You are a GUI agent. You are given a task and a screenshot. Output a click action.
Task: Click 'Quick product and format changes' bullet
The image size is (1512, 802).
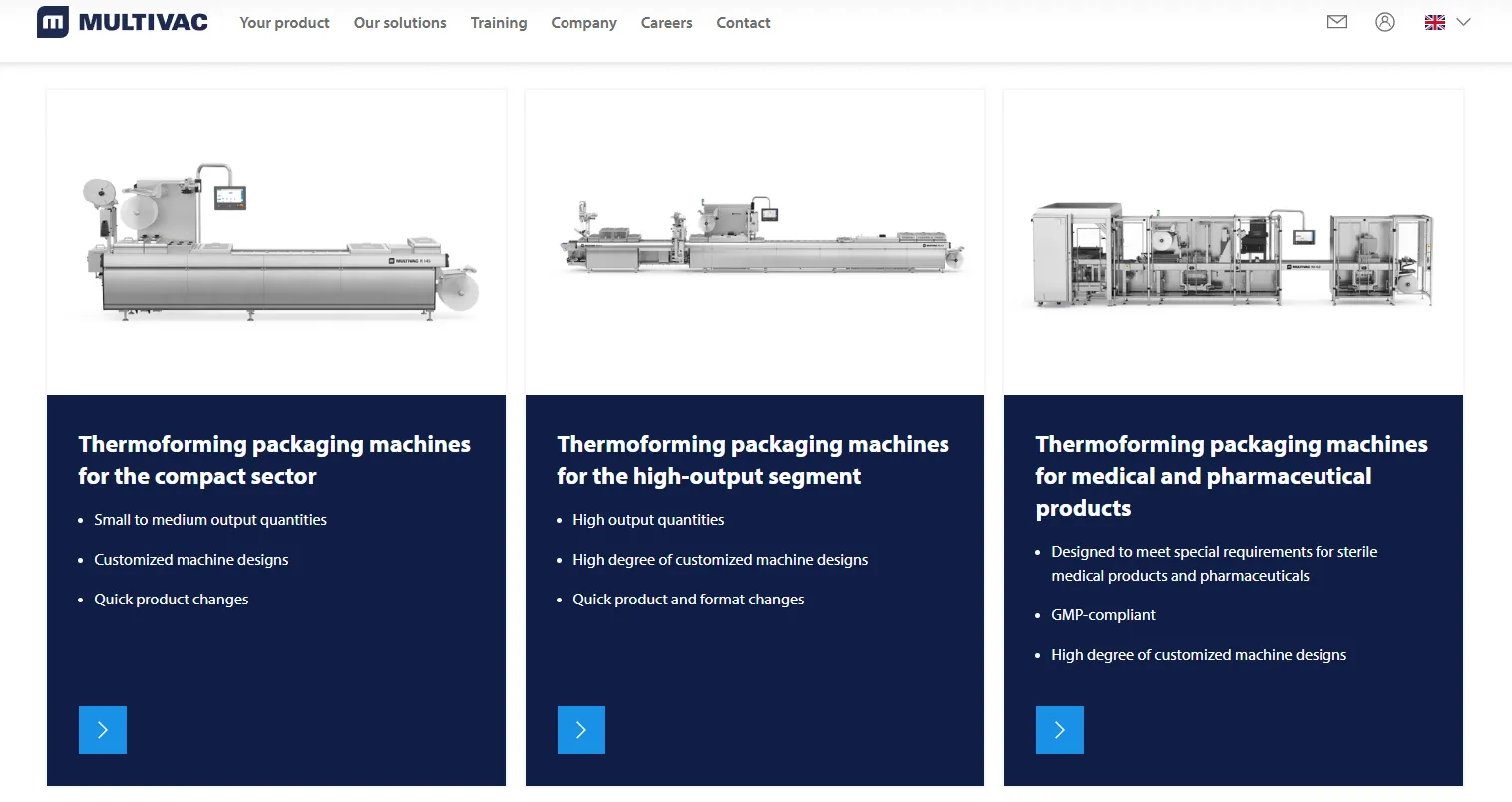coord(688,600)
